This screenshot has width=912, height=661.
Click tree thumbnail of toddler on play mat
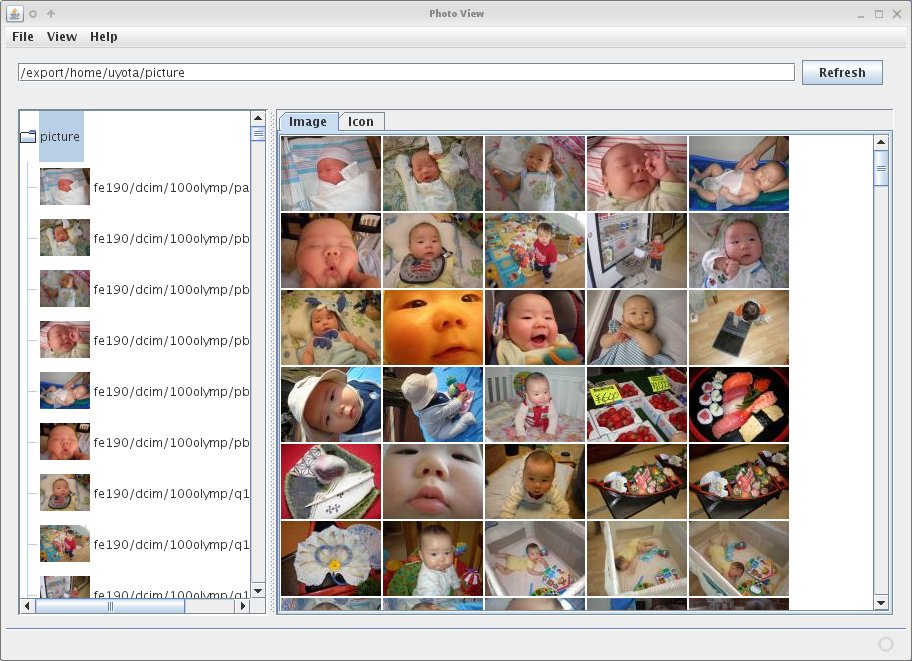[x=65, y=543]
